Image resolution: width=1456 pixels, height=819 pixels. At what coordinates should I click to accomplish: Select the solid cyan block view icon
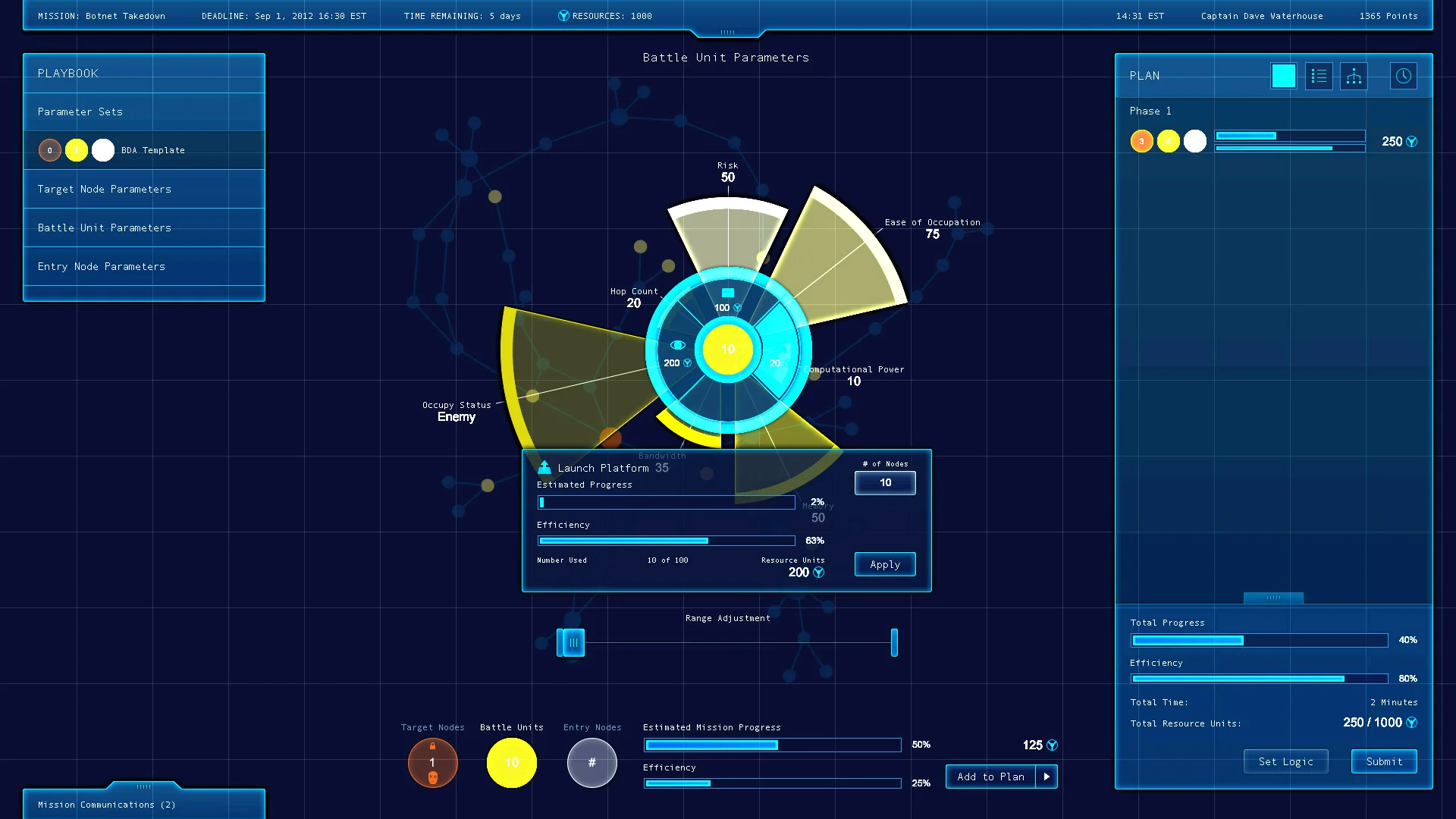[x=1283, y=76]
